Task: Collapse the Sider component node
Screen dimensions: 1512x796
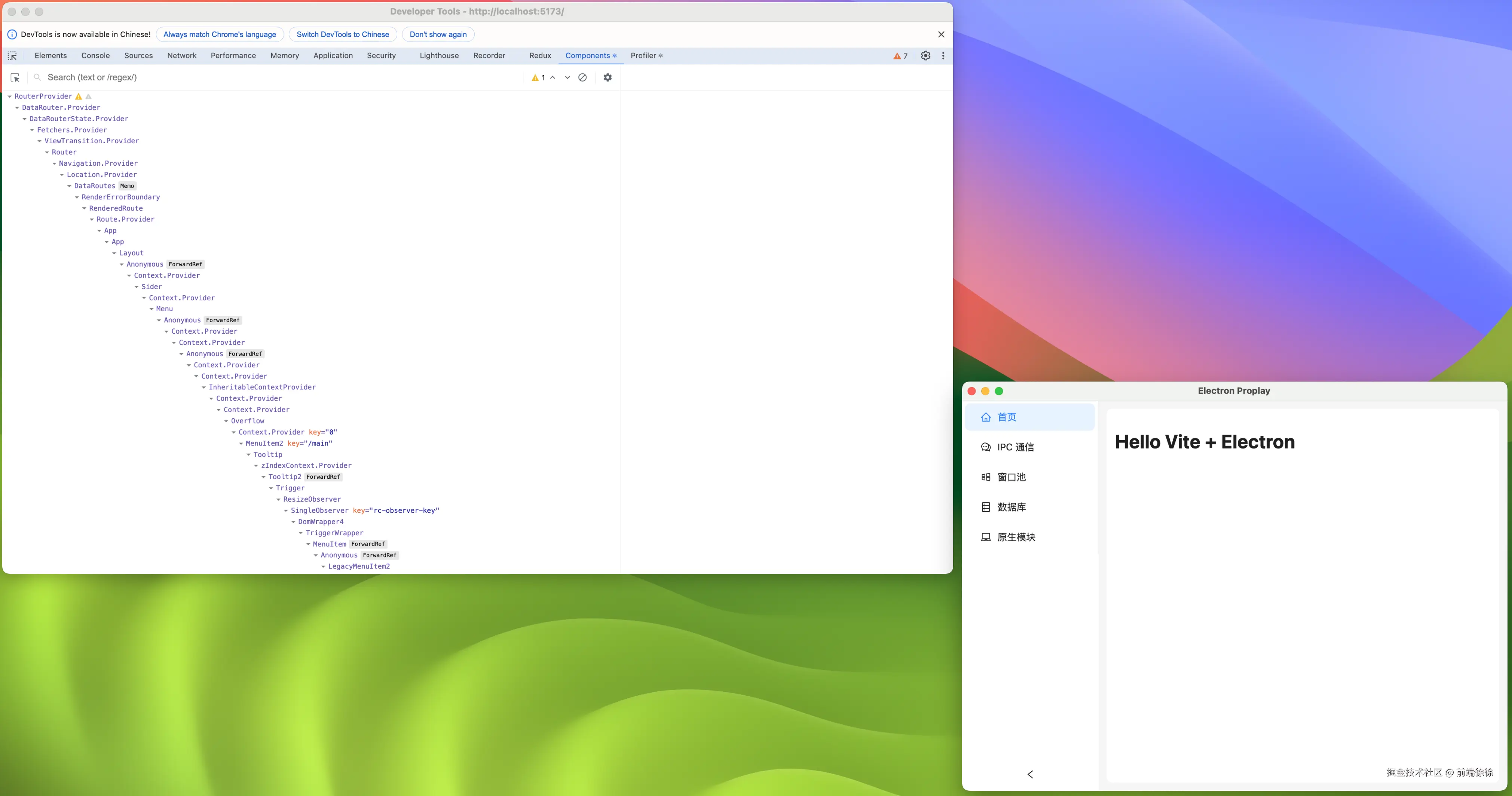Action: click(136, 287)
